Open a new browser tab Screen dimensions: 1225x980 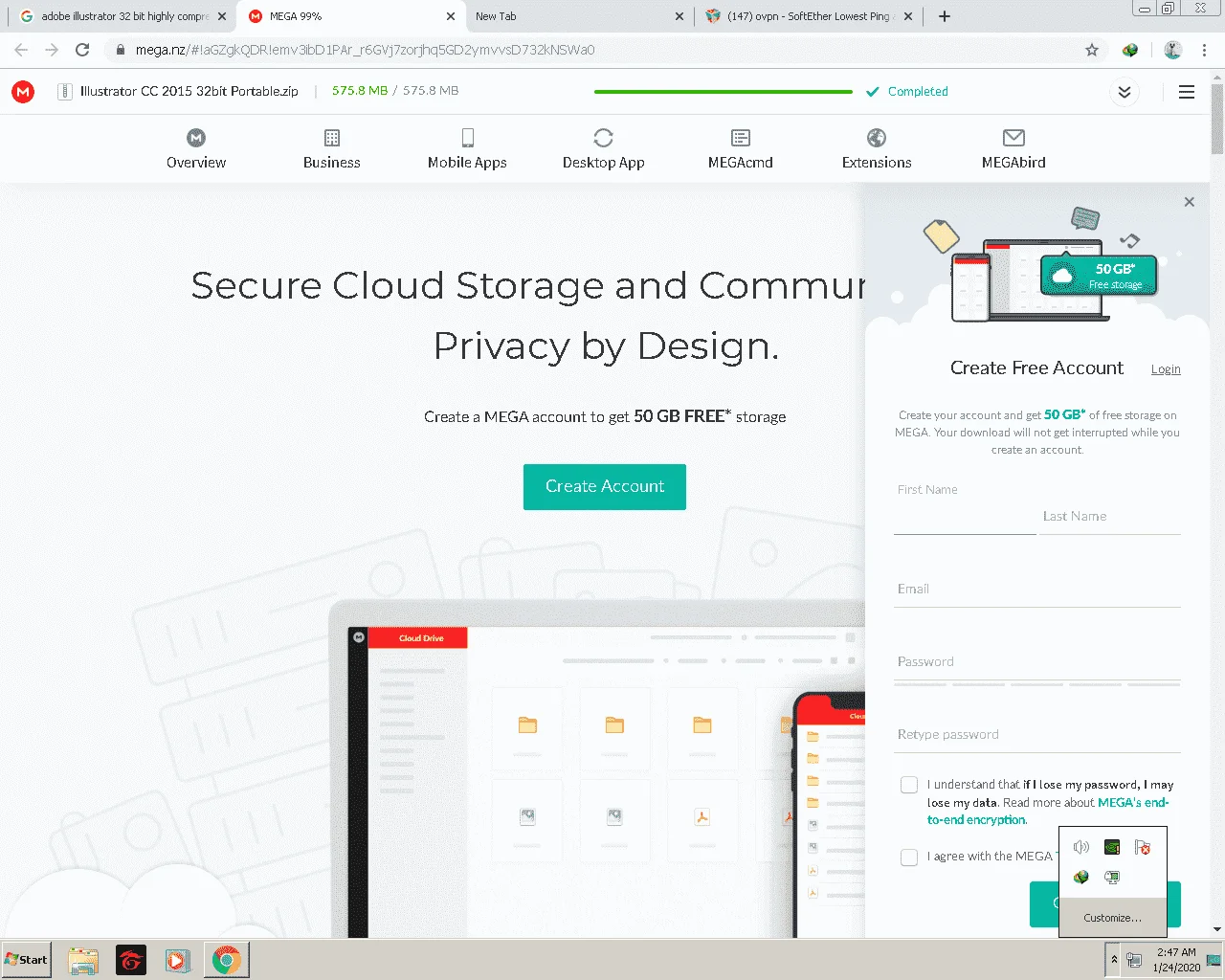(x=945, y=16)
